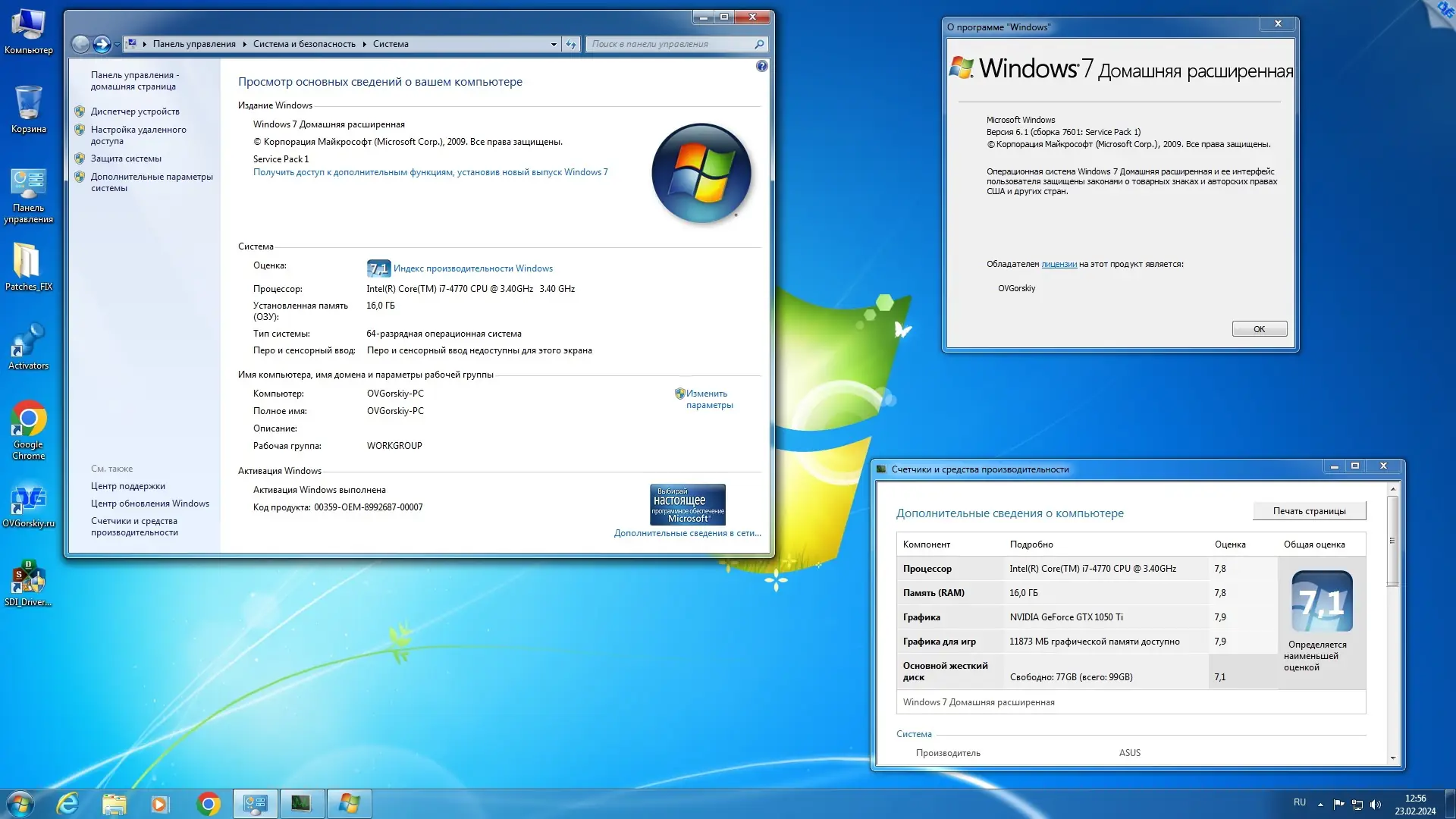
Task: Open Internet Explorer from taskbar
Action: tap(68, 803)
